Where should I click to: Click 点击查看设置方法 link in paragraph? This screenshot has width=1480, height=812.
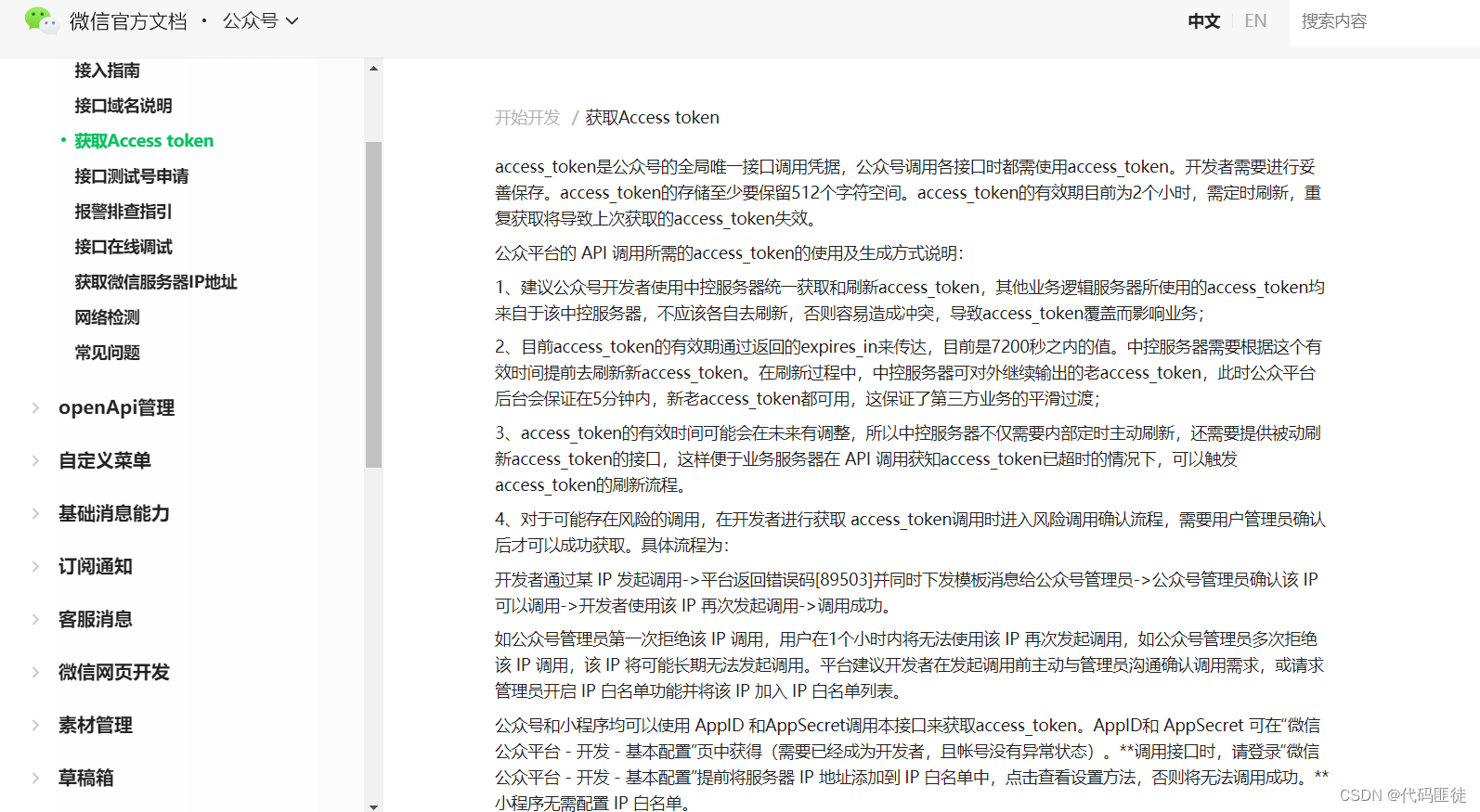[1071, 778]
